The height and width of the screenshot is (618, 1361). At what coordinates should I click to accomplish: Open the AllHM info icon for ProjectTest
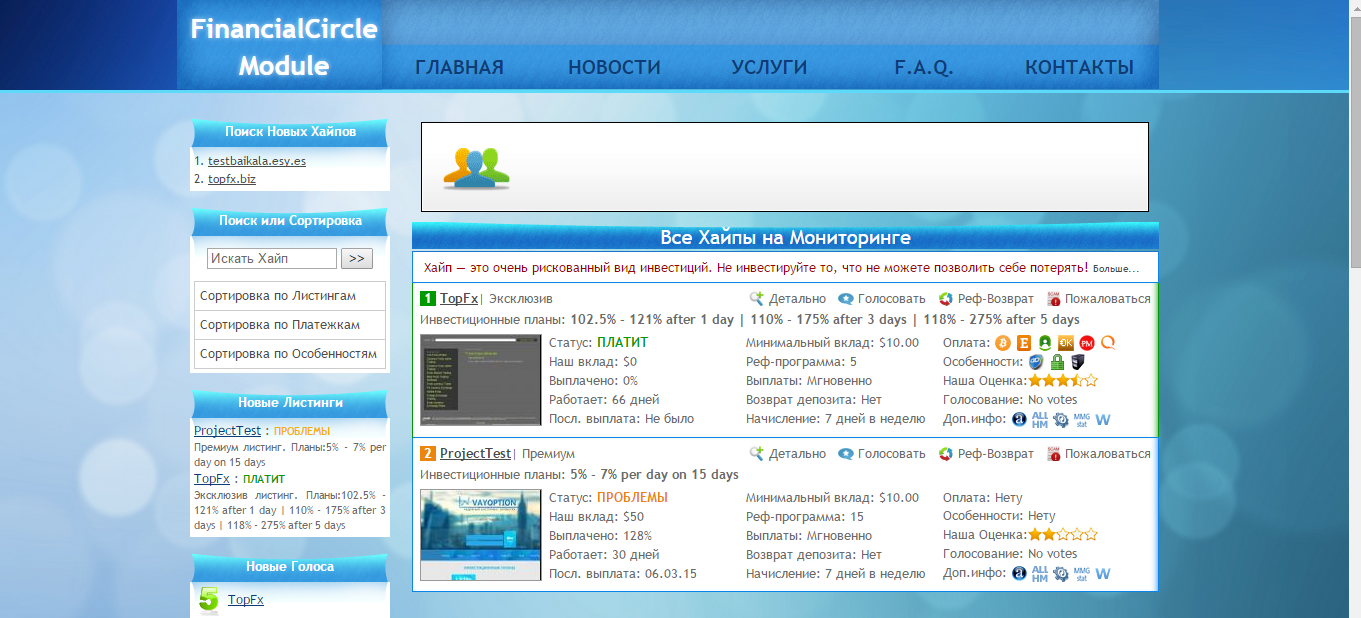(1040, 574)
